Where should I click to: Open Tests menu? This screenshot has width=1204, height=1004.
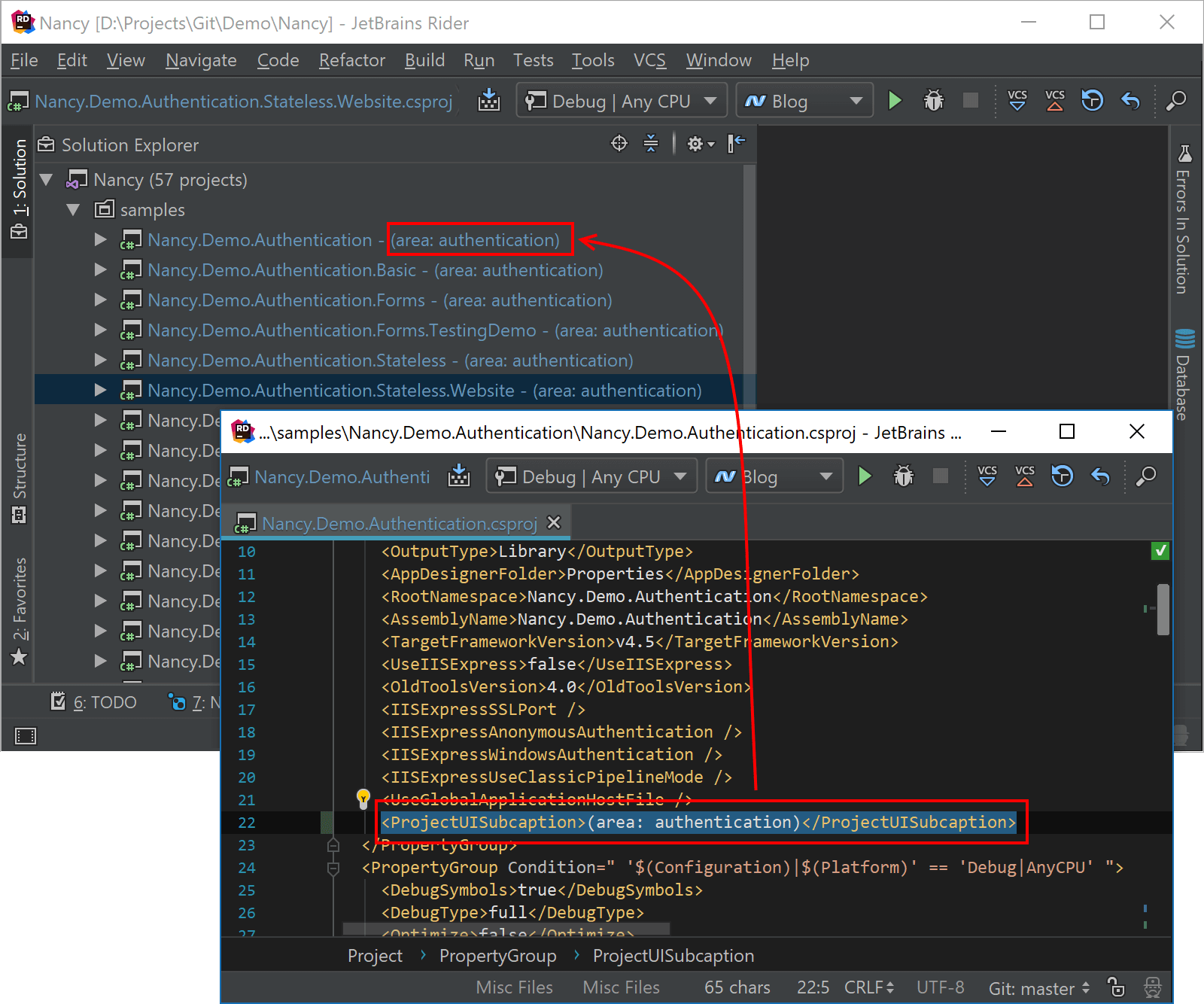point(533,60)
